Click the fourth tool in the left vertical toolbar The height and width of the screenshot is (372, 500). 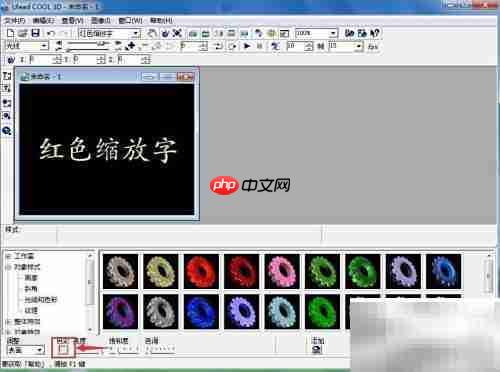click(7, 116)
